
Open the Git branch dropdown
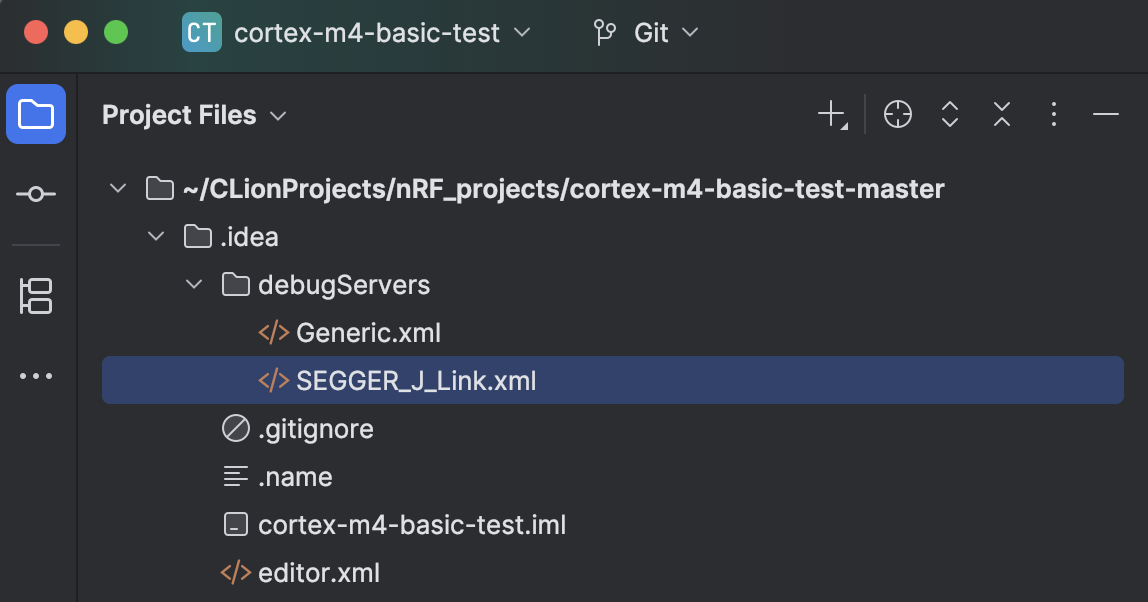(x=690, y=33)
